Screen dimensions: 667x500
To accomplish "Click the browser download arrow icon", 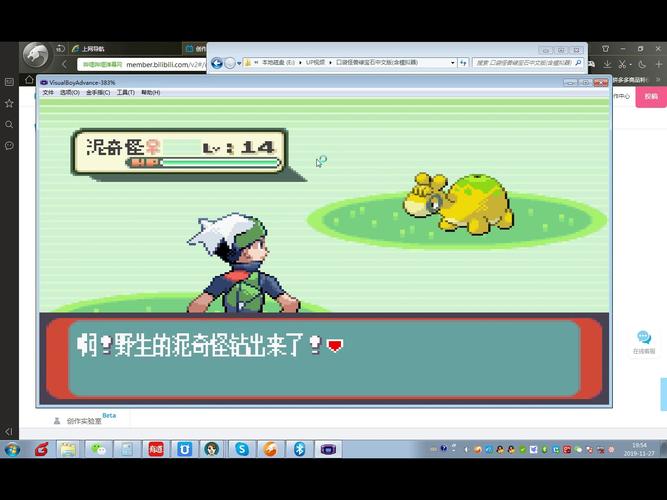I will (x=607, y=64).
